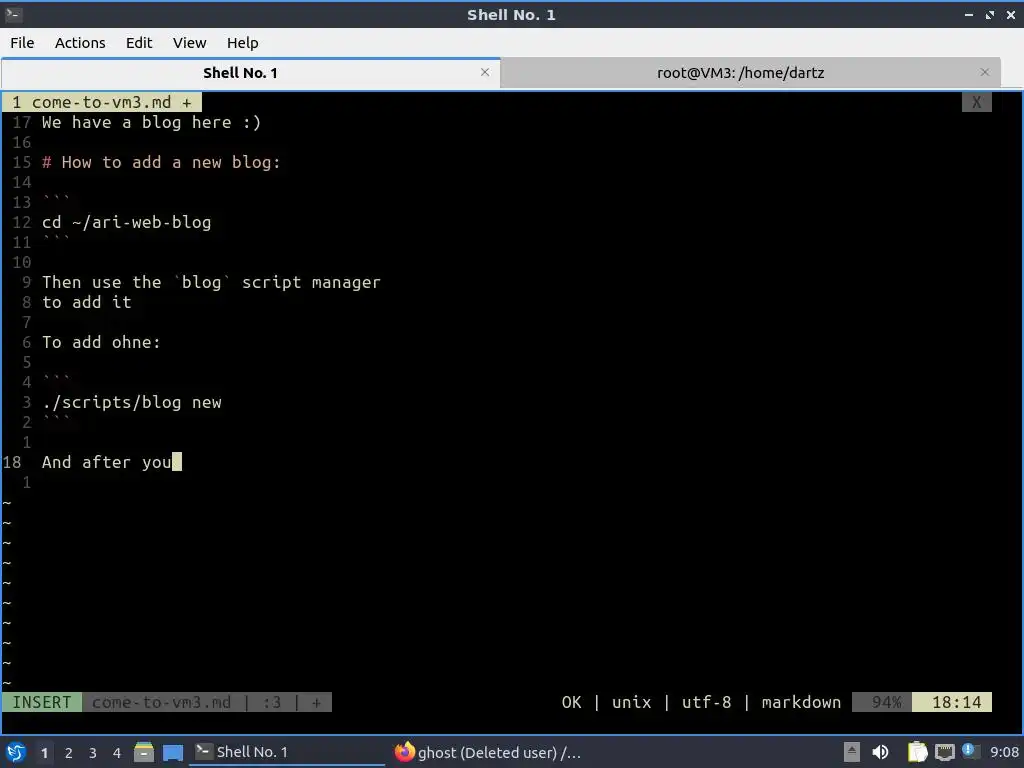
Task: Open the View menu
Action: click(189, 42)
